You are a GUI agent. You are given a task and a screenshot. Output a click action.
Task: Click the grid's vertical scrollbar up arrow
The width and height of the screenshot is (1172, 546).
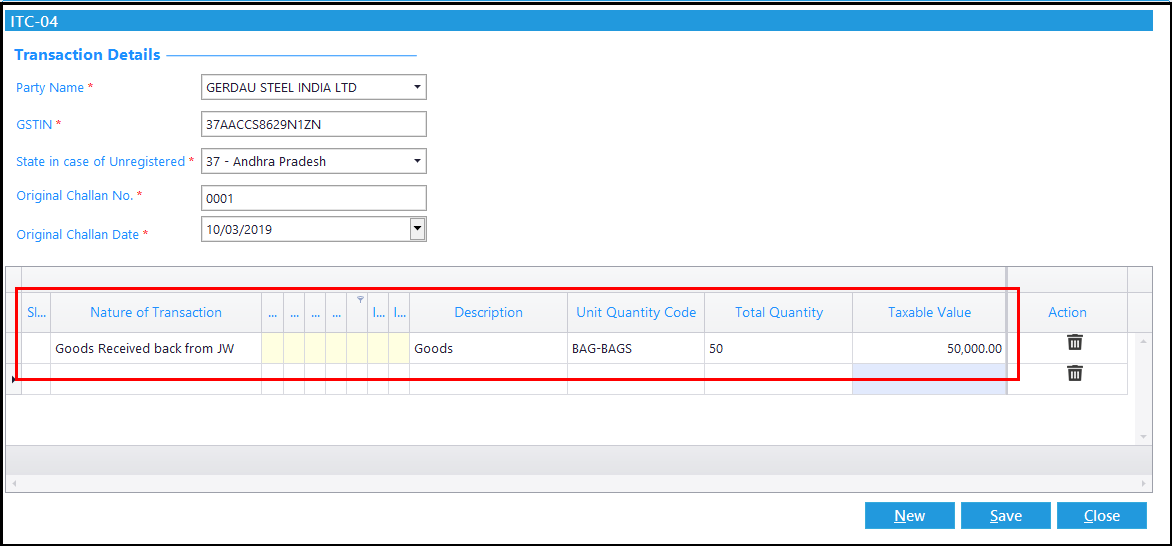1143,340
